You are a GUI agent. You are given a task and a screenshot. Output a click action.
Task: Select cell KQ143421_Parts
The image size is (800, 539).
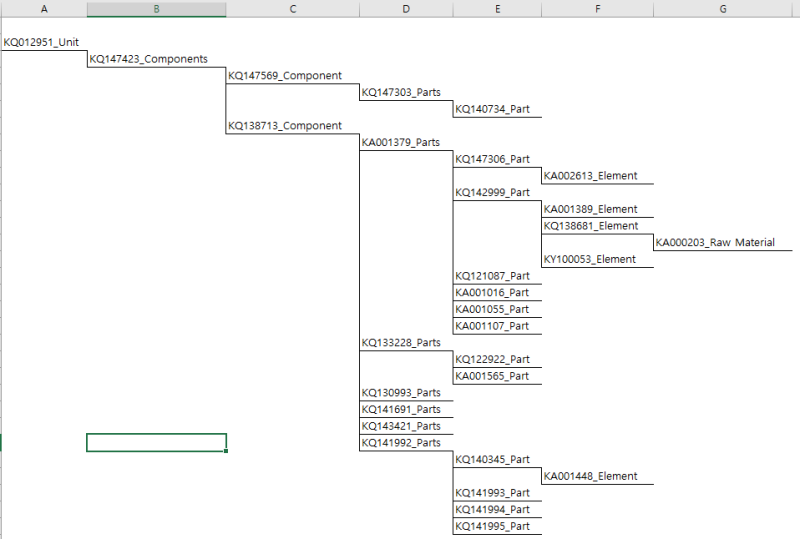click(406, 426)
